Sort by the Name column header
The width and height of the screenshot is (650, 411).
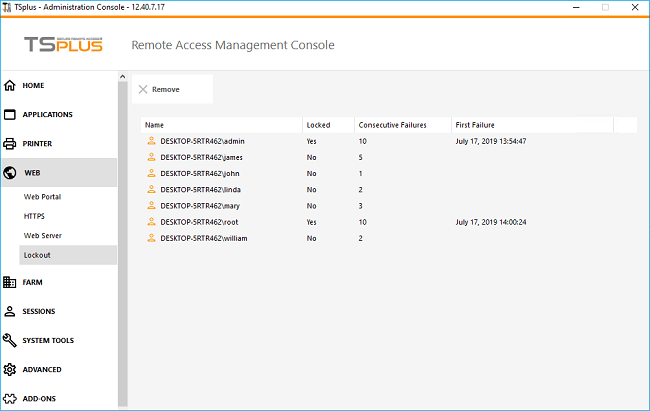[x=221, y=125]
